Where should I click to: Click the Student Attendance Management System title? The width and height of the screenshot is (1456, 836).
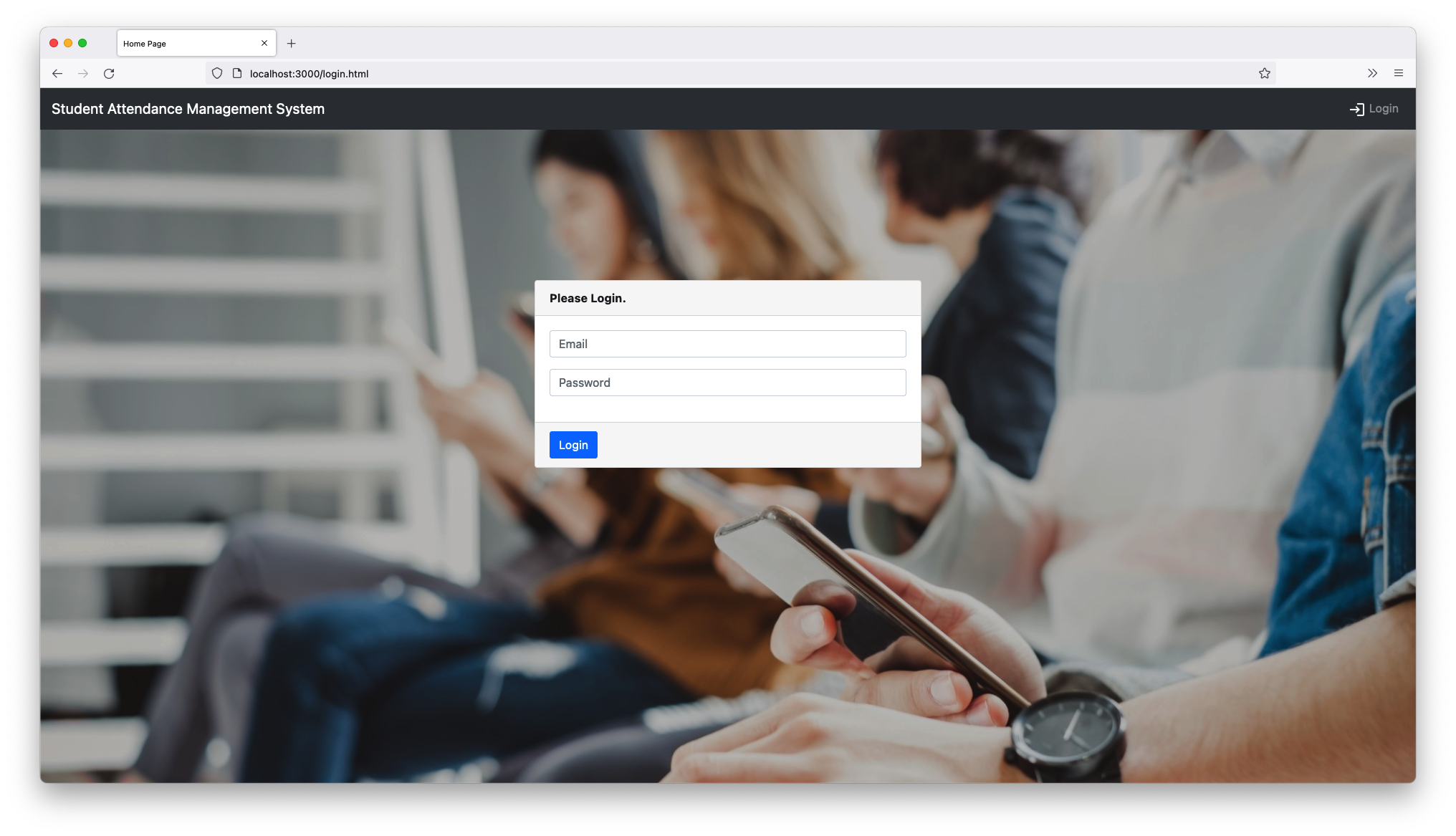[188, 108]
